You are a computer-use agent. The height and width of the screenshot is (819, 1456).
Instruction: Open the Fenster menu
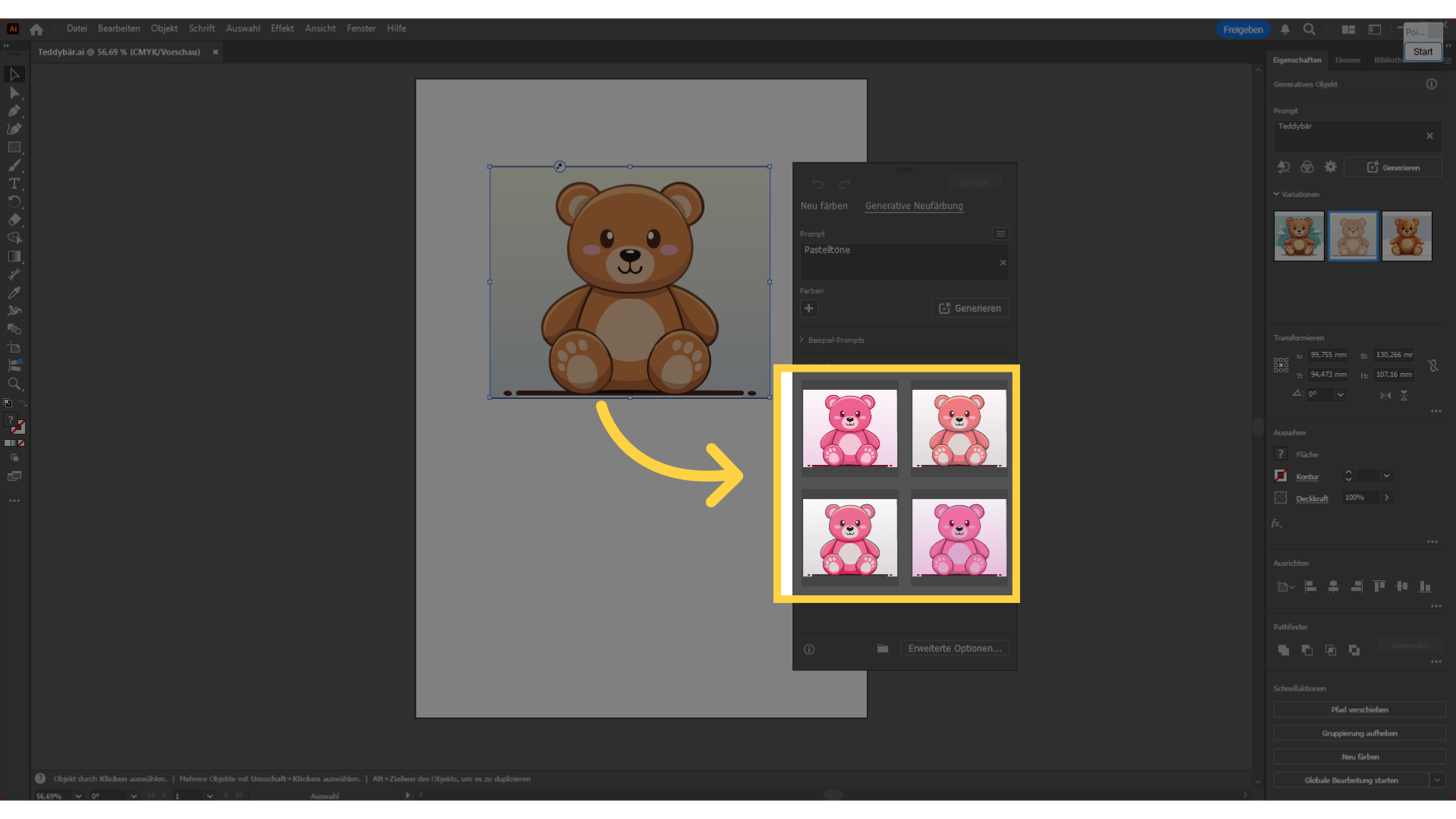(x=361, y=29)
